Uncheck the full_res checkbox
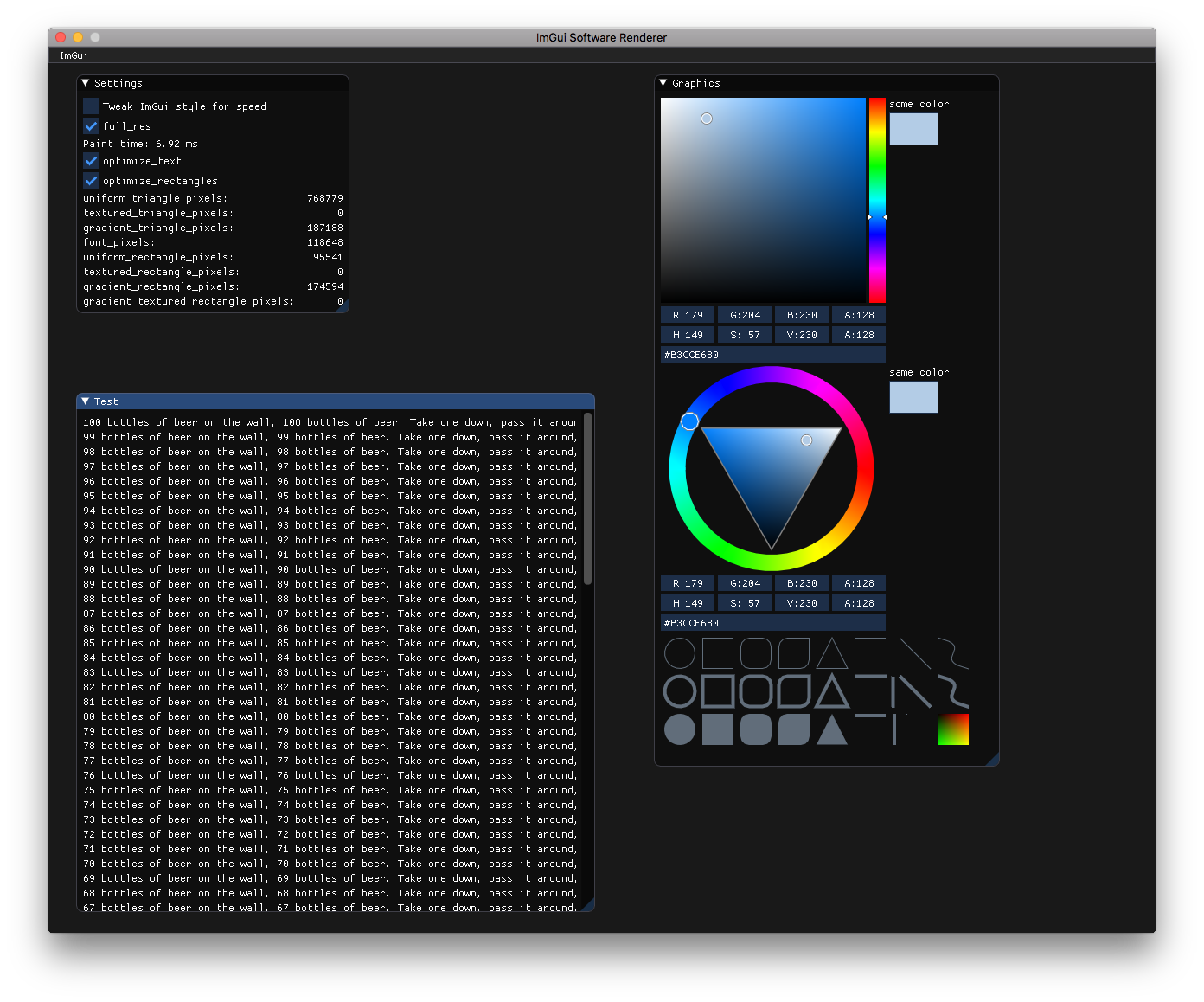The width and height of the screenshot is (1204, 1002). [91, 125]
